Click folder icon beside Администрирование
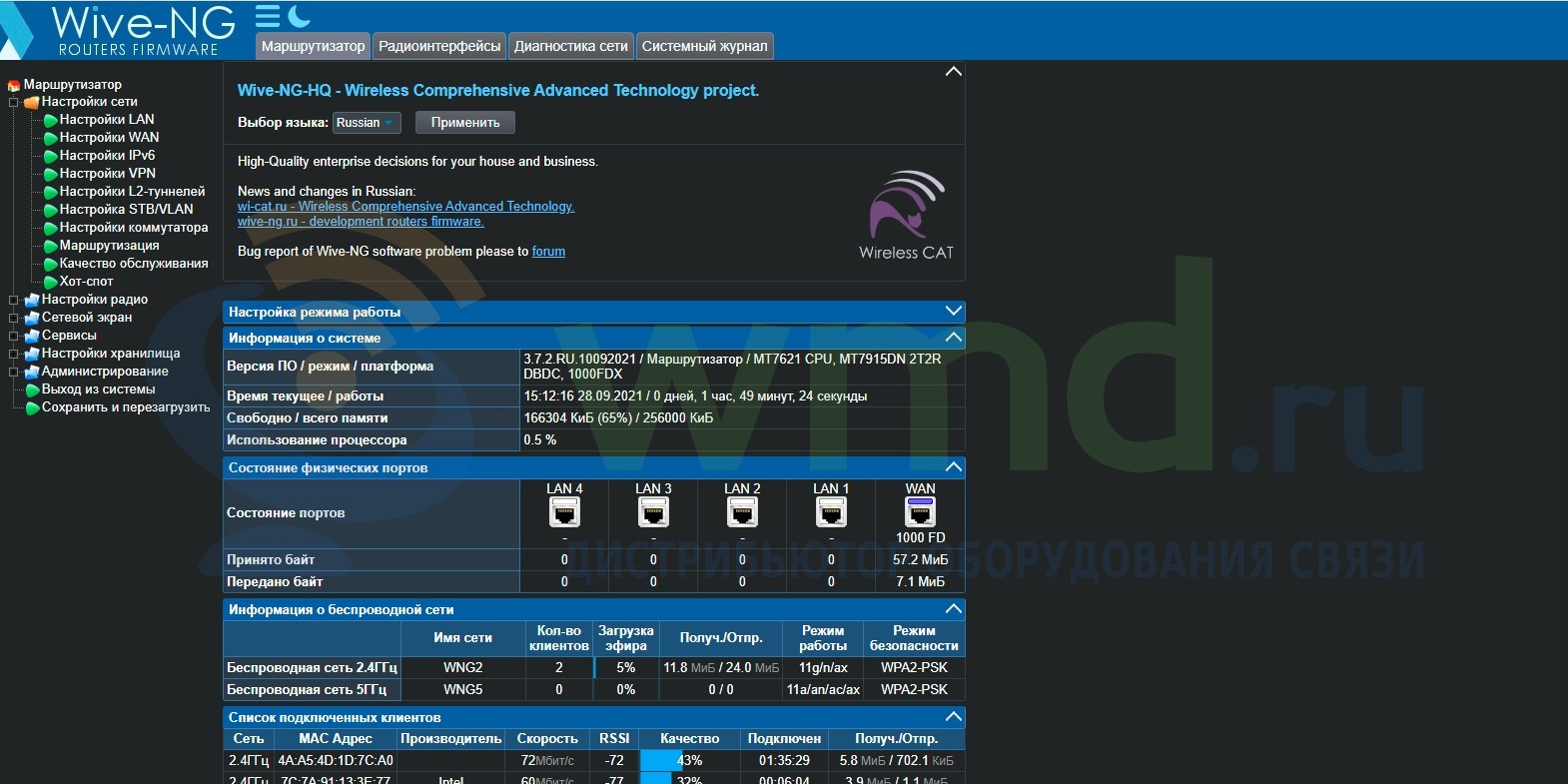1568x784 pixels. point(32,372)
